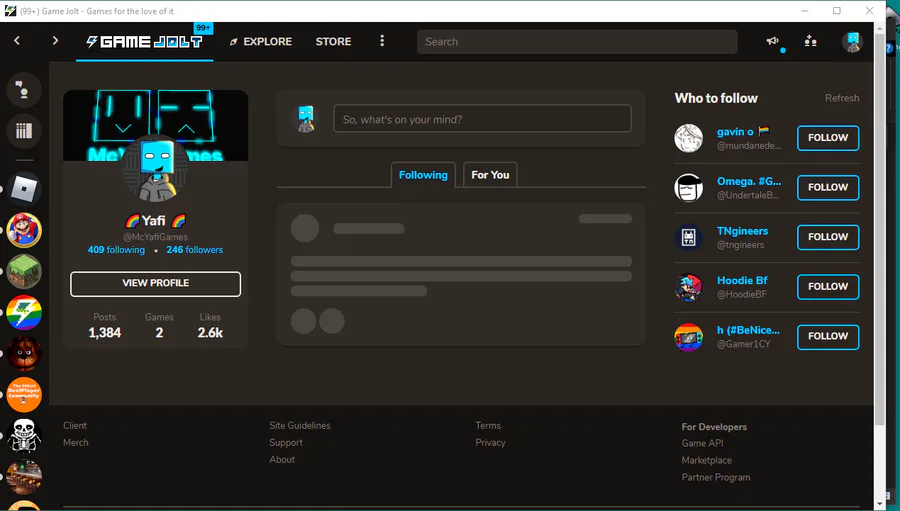Click Omega's avatar in suggestions
Screen dimensions: 900x511
click(x=688, y=188)
